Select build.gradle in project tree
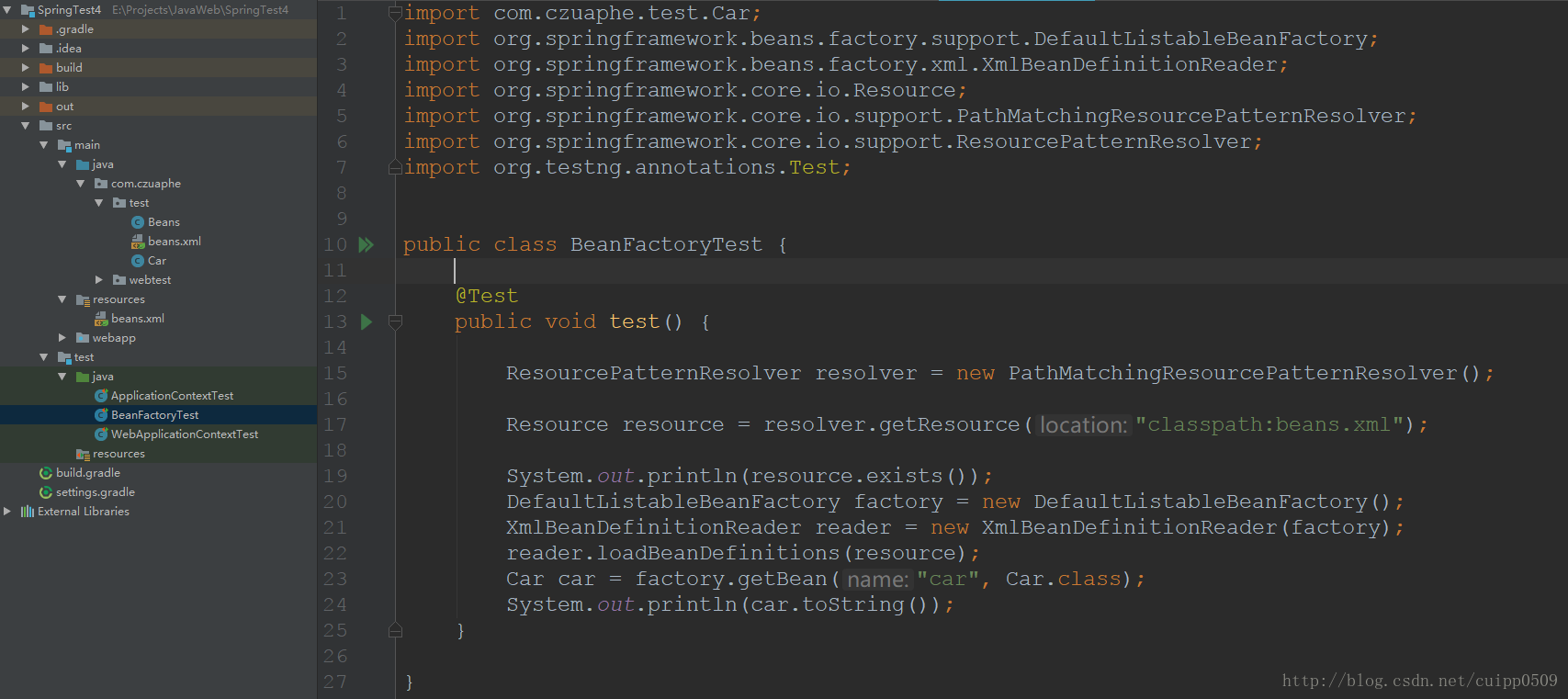 (88, 473)
